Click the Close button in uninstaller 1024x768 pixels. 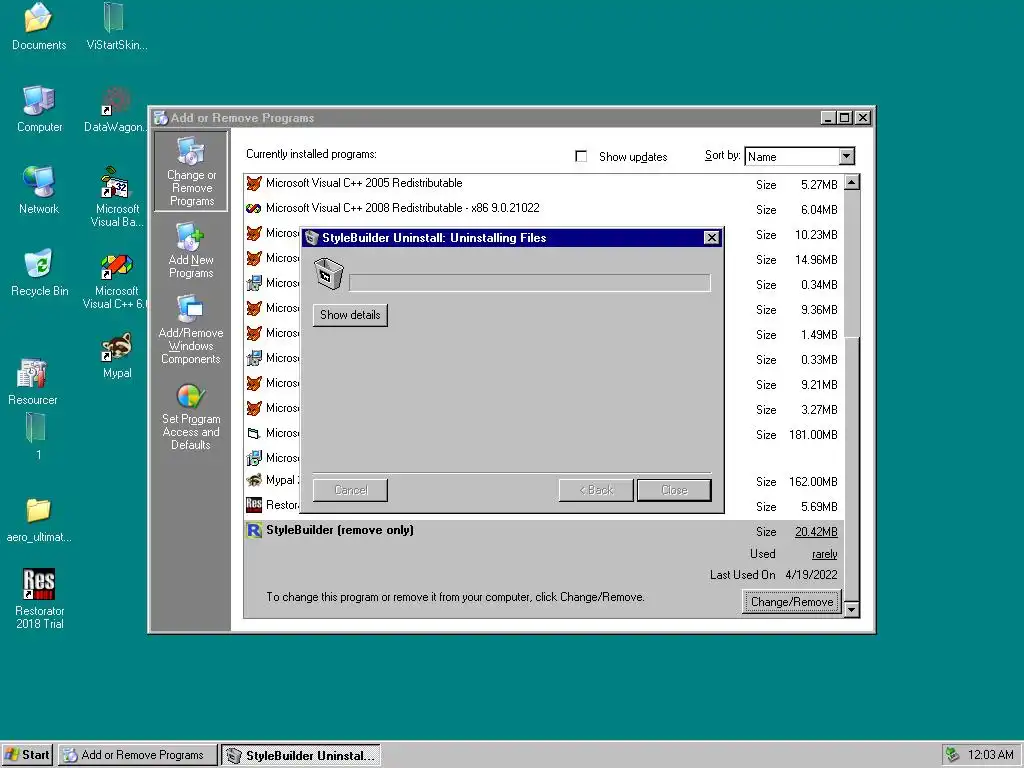click(x=674, y=490)
